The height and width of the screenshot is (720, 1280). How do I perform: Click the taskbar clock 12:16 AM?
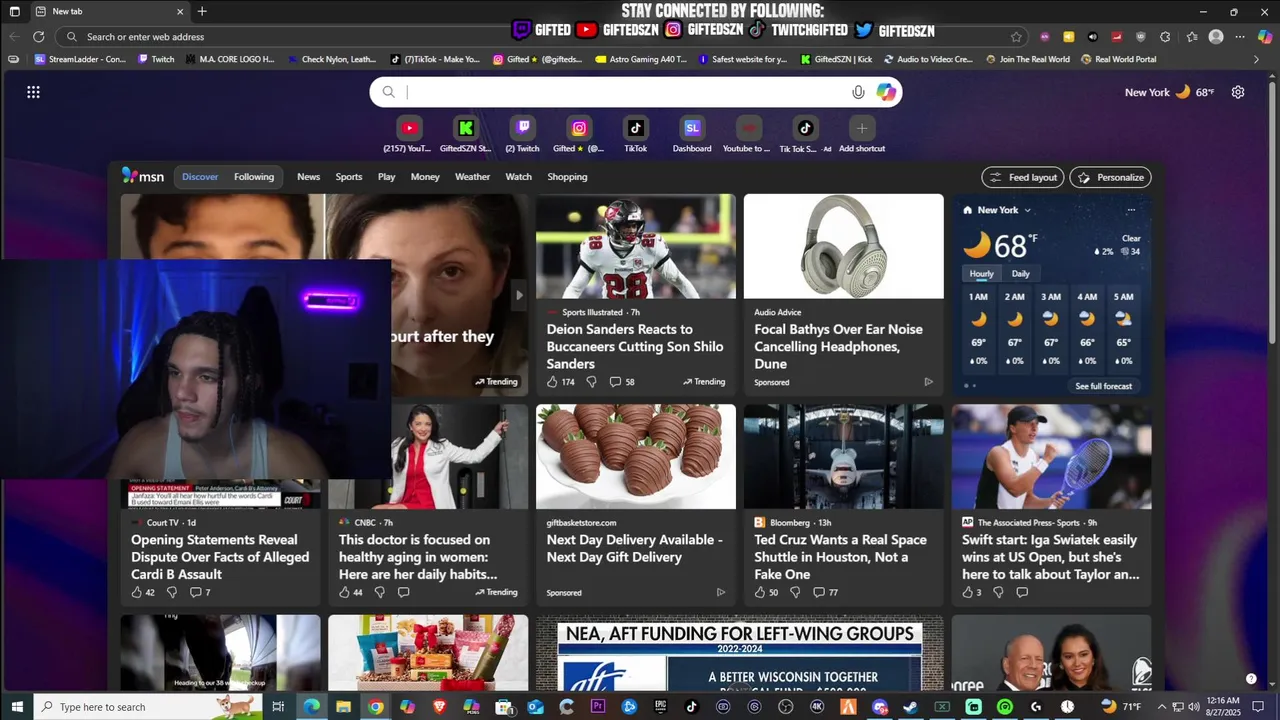pyautogui.click(x=1224, y=707)
